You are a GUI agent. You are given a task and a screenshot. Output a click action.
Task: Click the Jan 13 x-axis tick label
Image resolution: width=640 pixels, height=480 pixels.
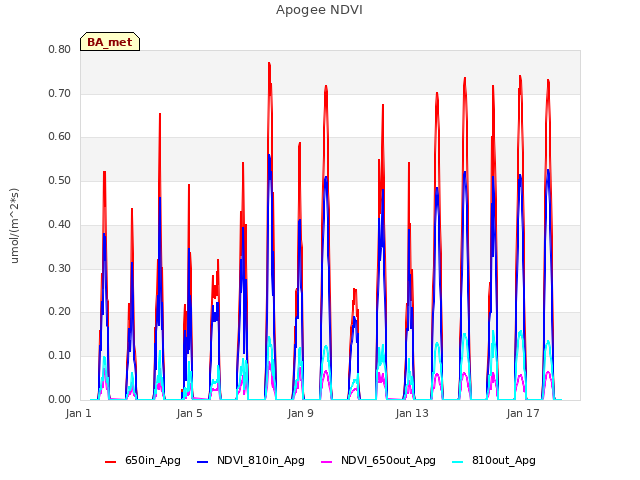click(412, 413)
